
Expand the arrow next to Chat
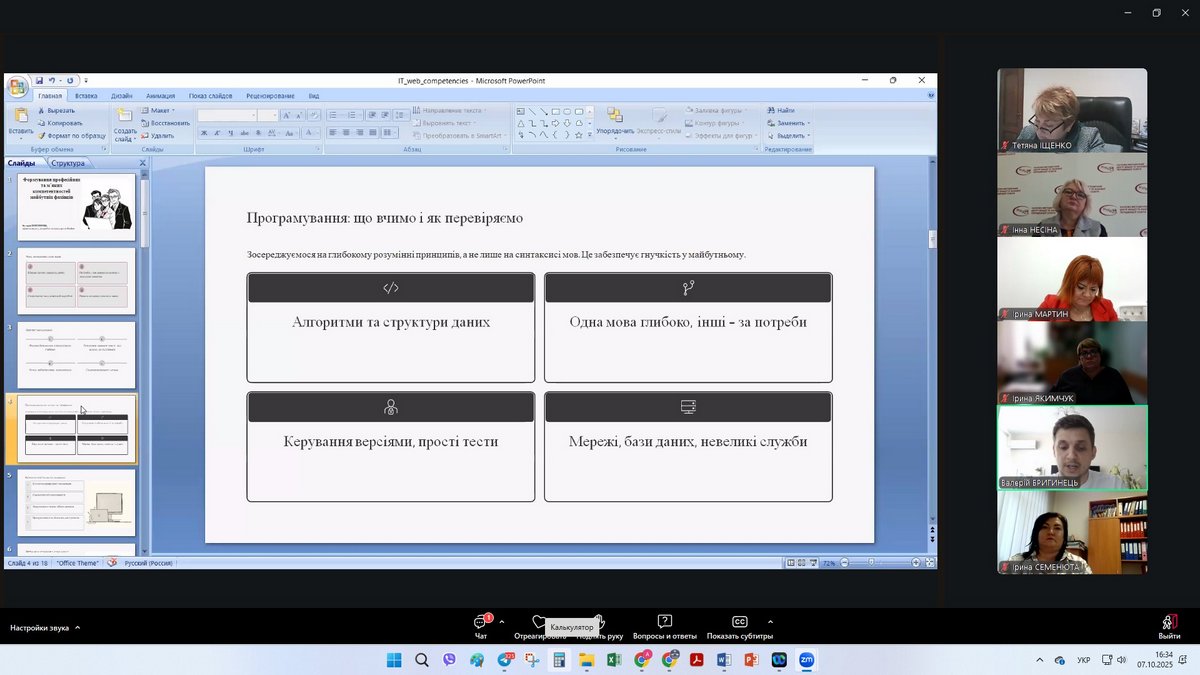click(502, 621)
